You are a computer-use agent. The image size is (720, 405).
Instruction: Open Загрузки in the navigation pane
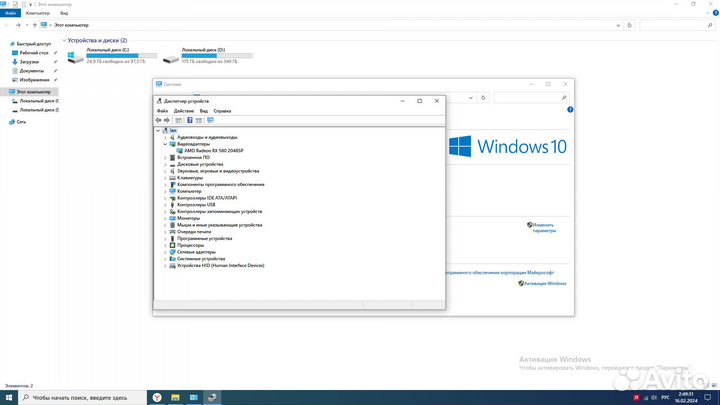point(29,62)
